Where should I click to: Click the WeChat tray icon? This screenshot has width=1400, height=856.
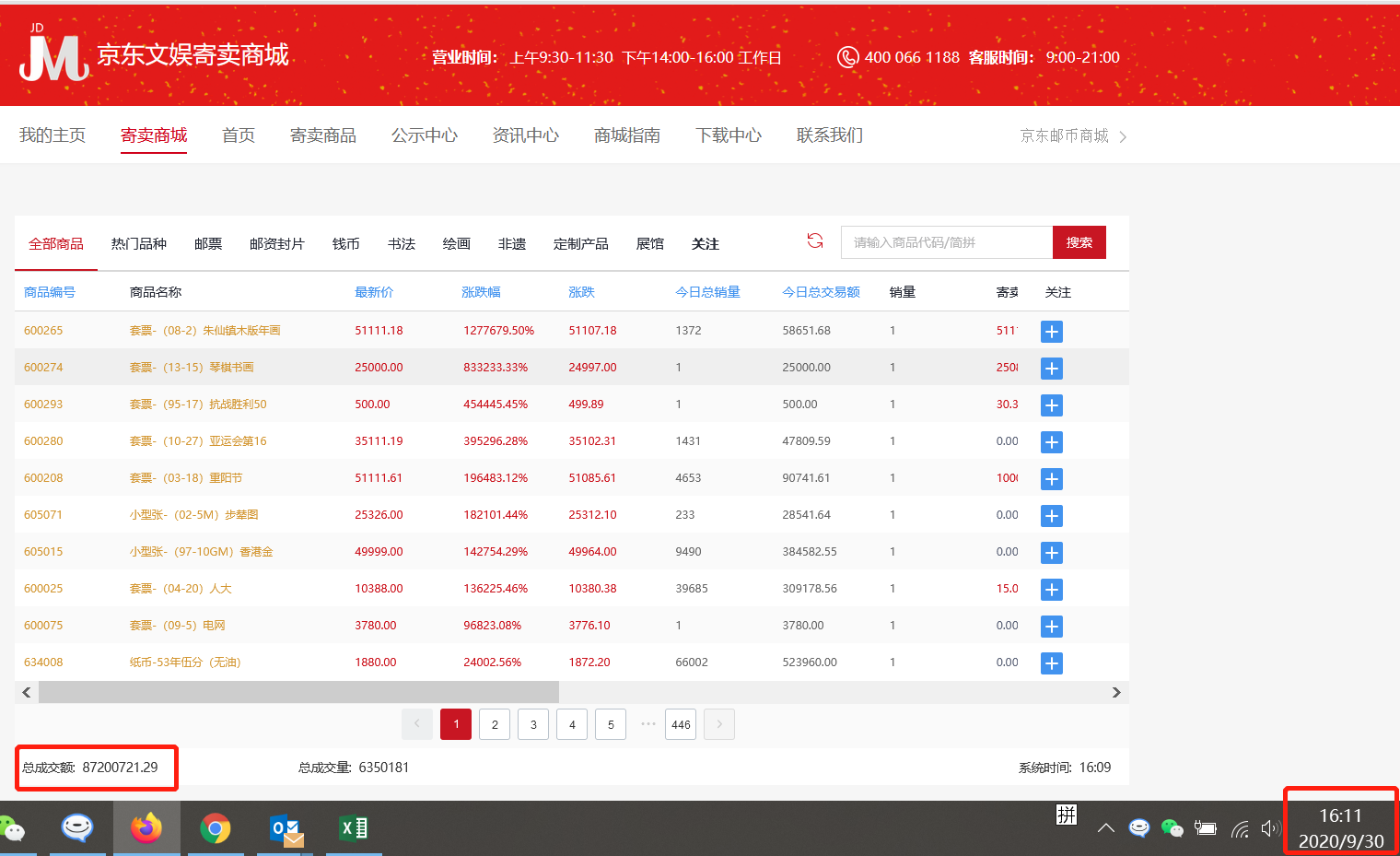coord(1172,828)
